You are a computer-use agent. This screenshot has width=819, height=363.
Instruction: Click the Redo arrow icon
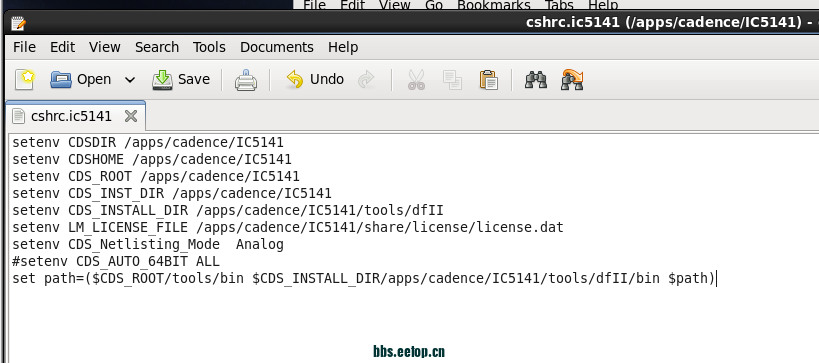tap(366, 80)
